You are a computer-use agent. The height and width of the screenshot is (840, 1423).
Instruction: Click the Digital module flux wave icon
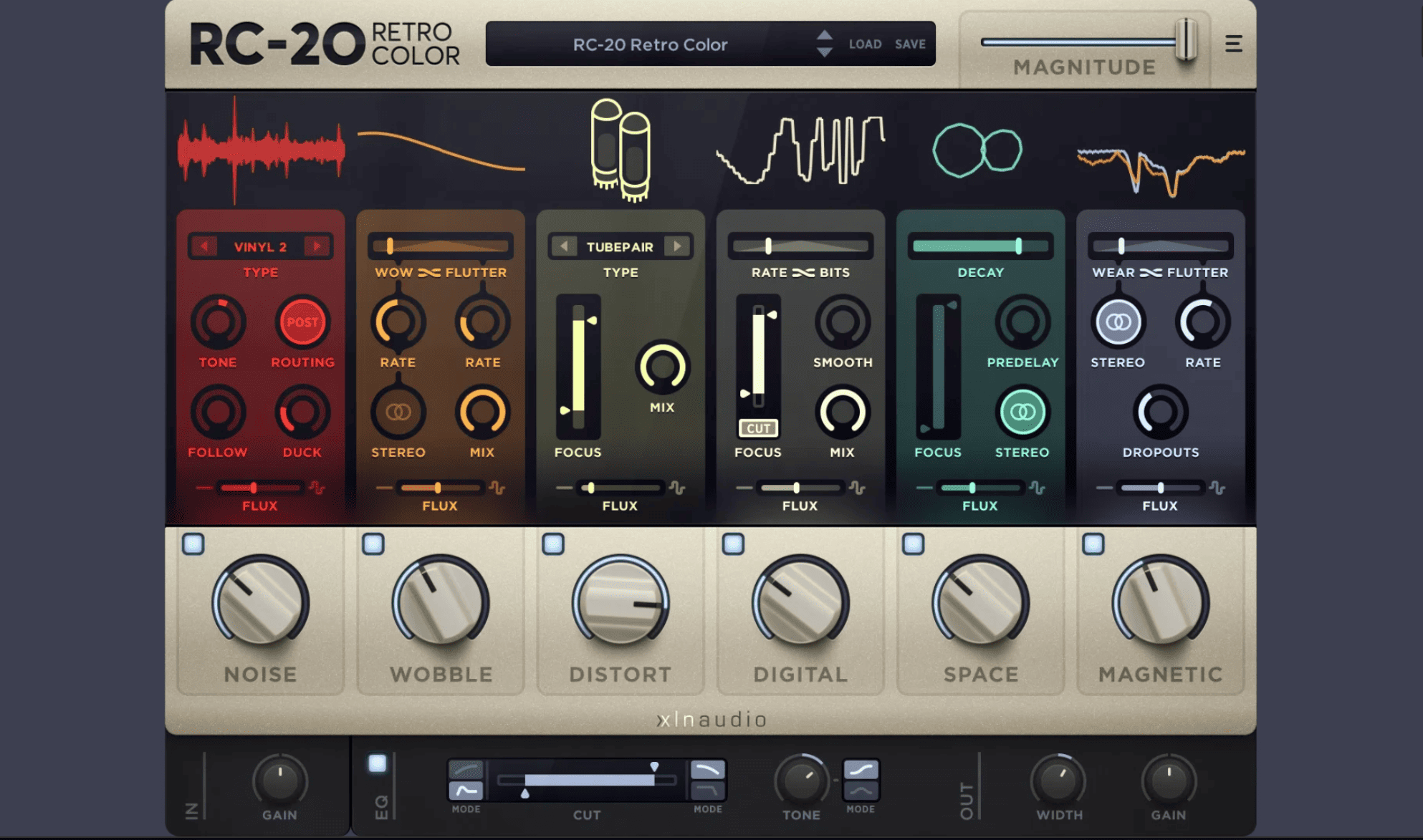coord(857,488)
